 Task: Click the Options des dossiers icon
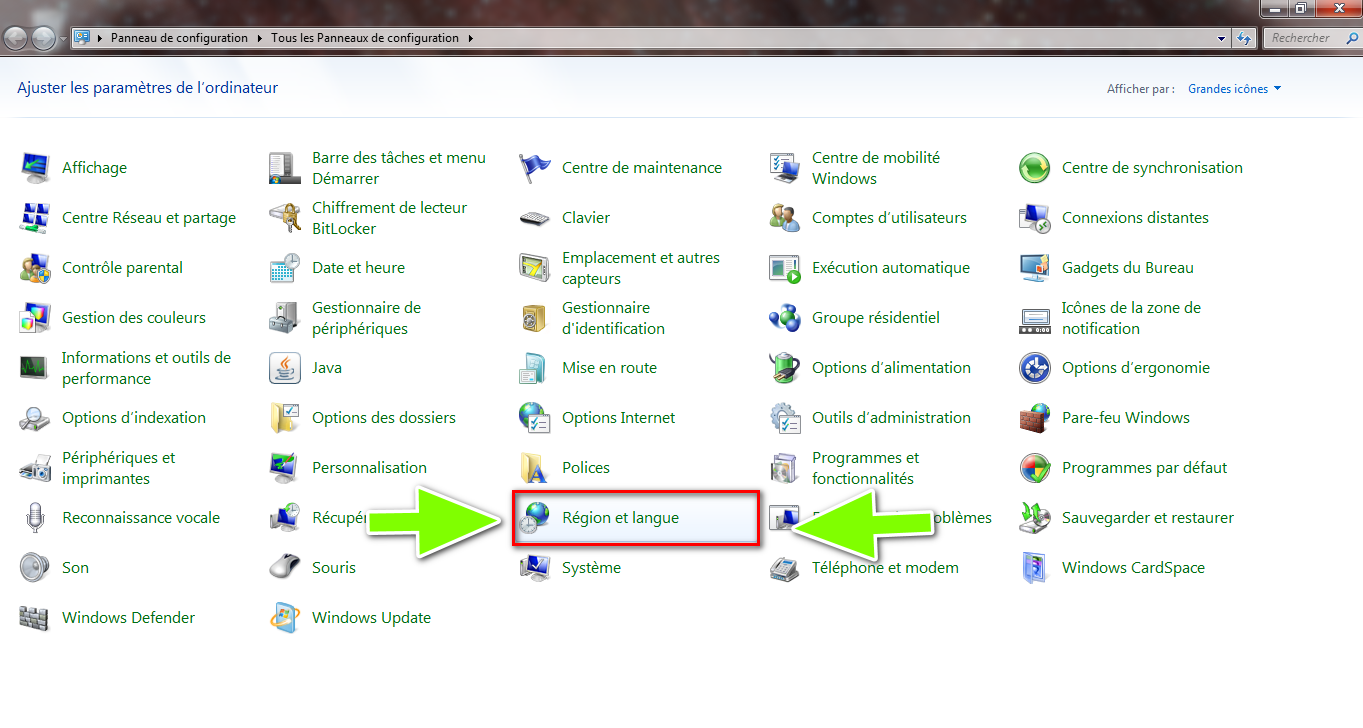[285, 418]
